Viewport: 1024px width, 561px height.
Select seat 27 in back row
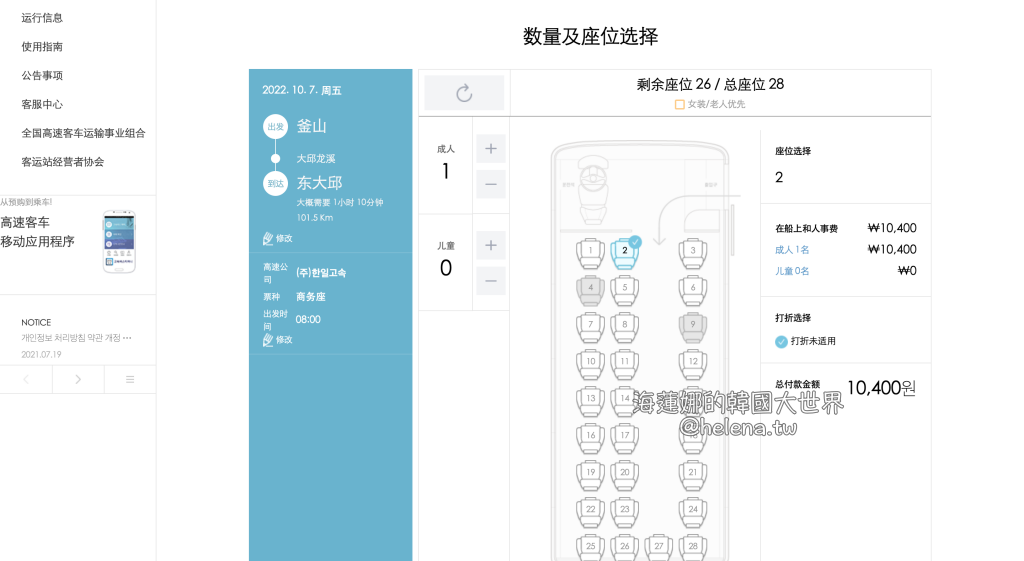point(658,546)
